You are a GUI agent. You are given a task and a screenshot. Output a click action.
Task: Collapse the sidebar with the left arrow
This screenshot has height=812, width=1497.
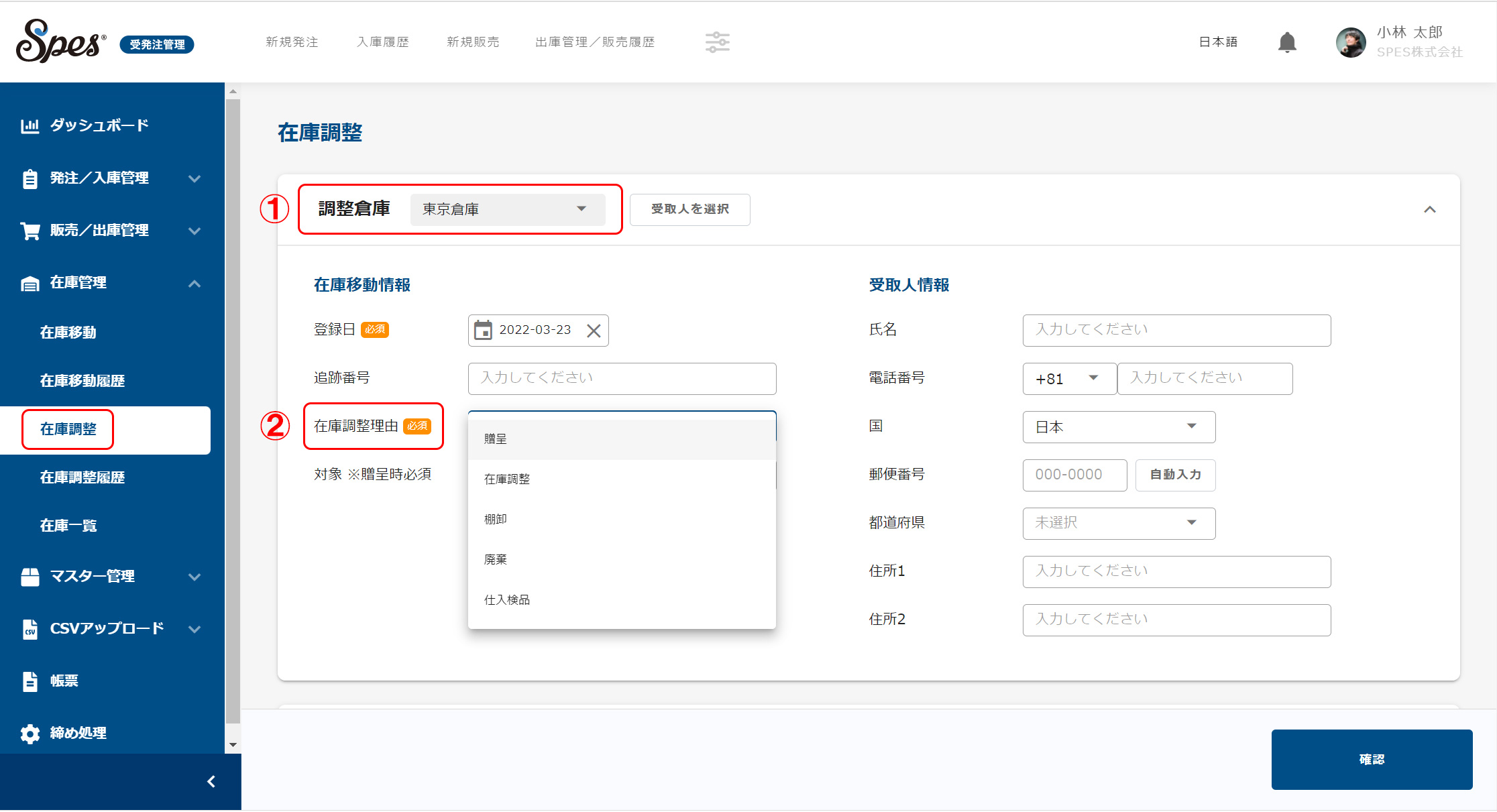click(211, 782)
